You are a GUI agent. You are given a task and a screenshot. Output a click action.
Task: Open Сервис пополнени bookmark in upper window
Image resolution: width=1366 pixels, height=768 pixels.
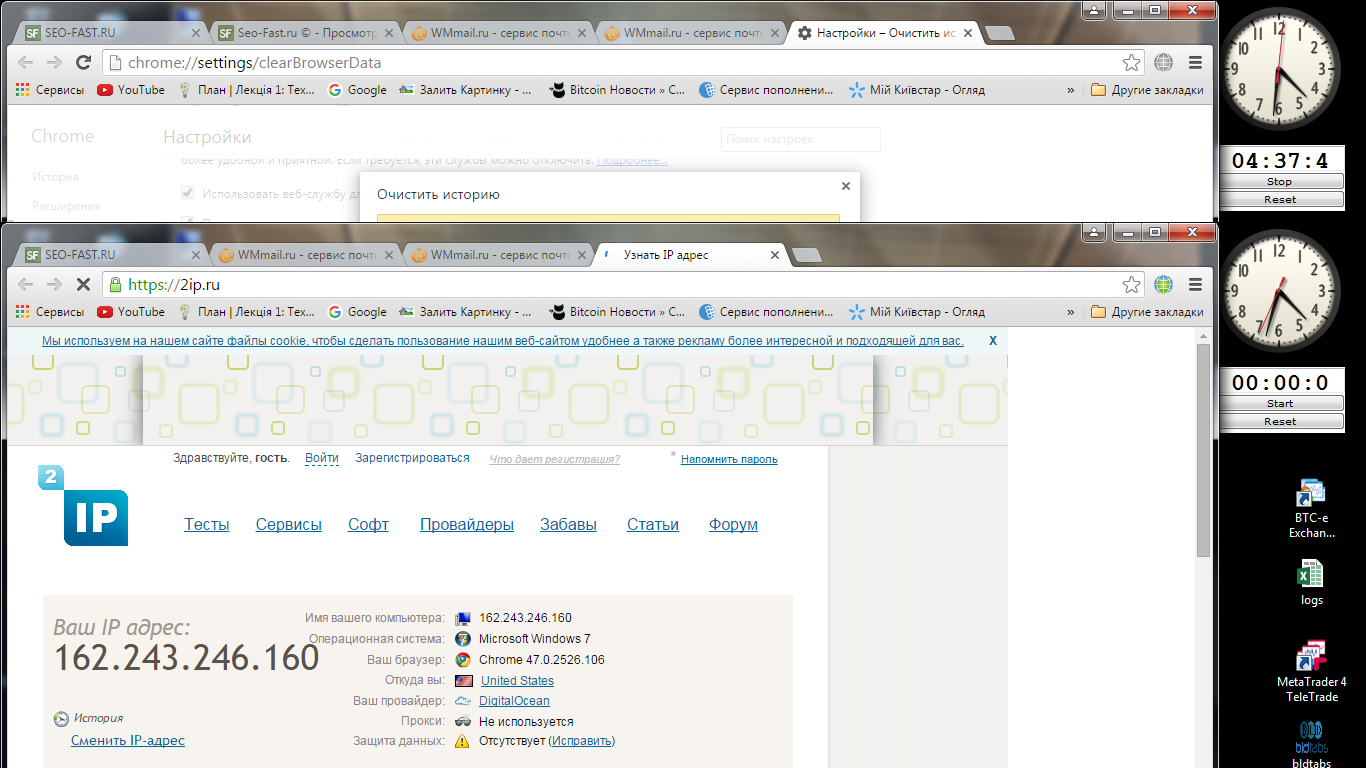click(x=766, y=90)
